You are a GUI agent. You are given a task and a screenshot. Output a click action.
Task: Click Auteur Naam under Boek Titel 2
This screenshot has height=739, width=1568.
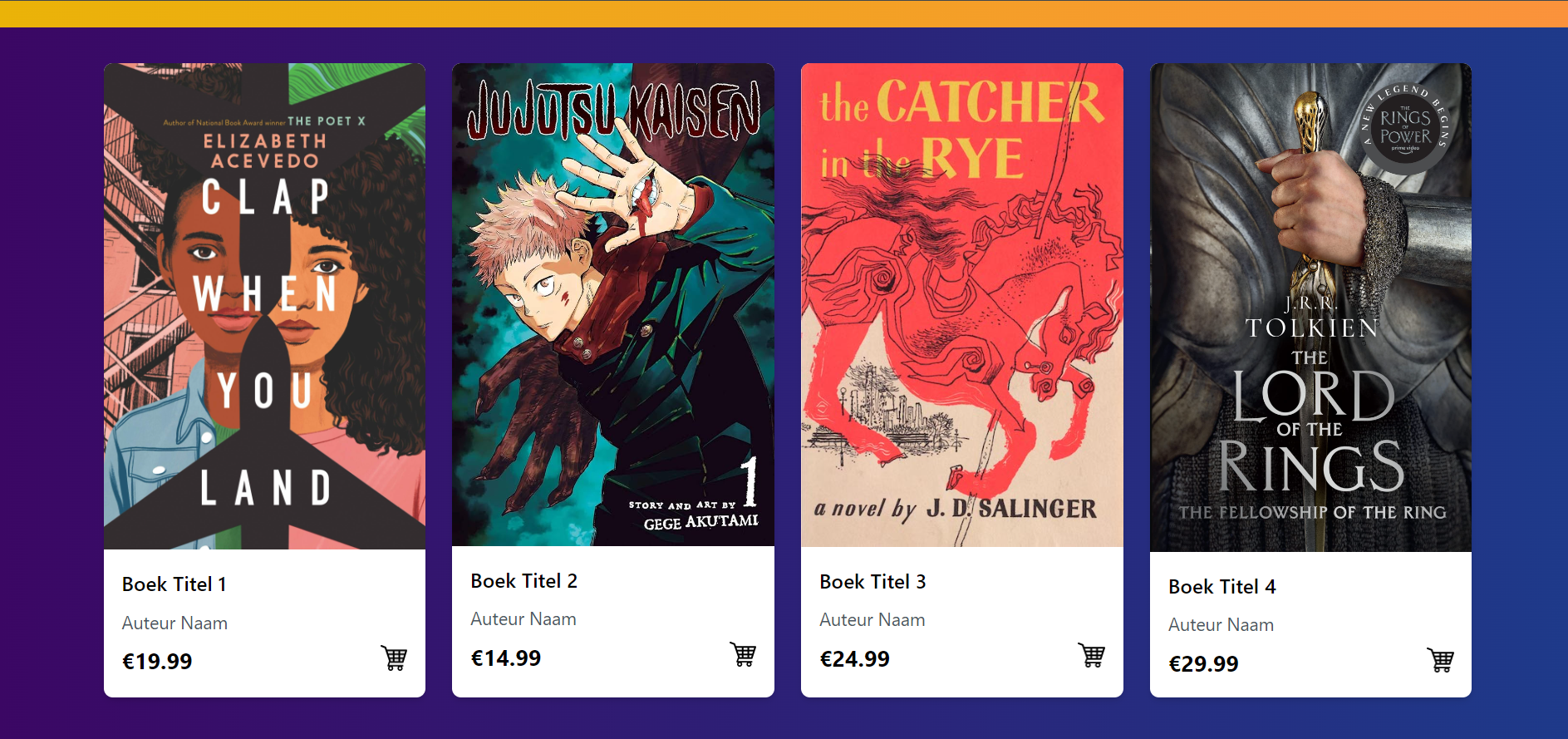point(523,619)
